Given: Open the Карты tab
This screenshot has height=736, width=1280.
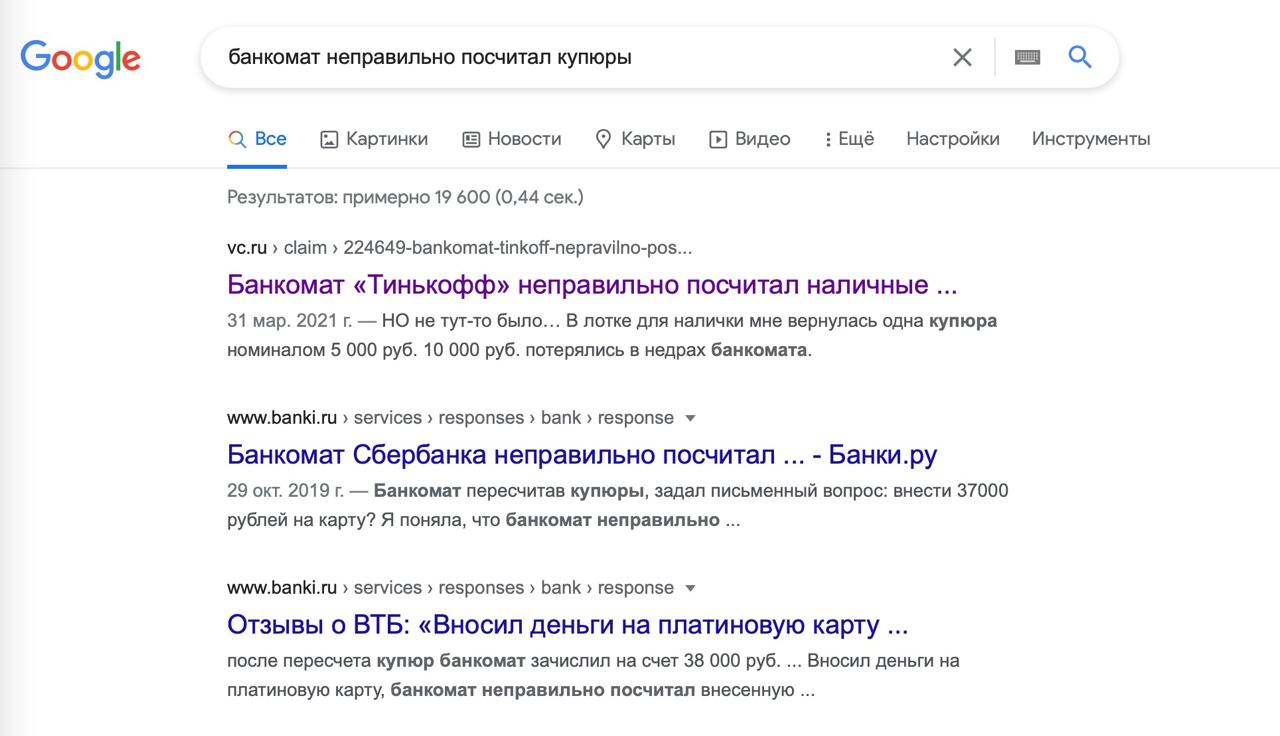Looking at the screenshot, I should (635, 139).
